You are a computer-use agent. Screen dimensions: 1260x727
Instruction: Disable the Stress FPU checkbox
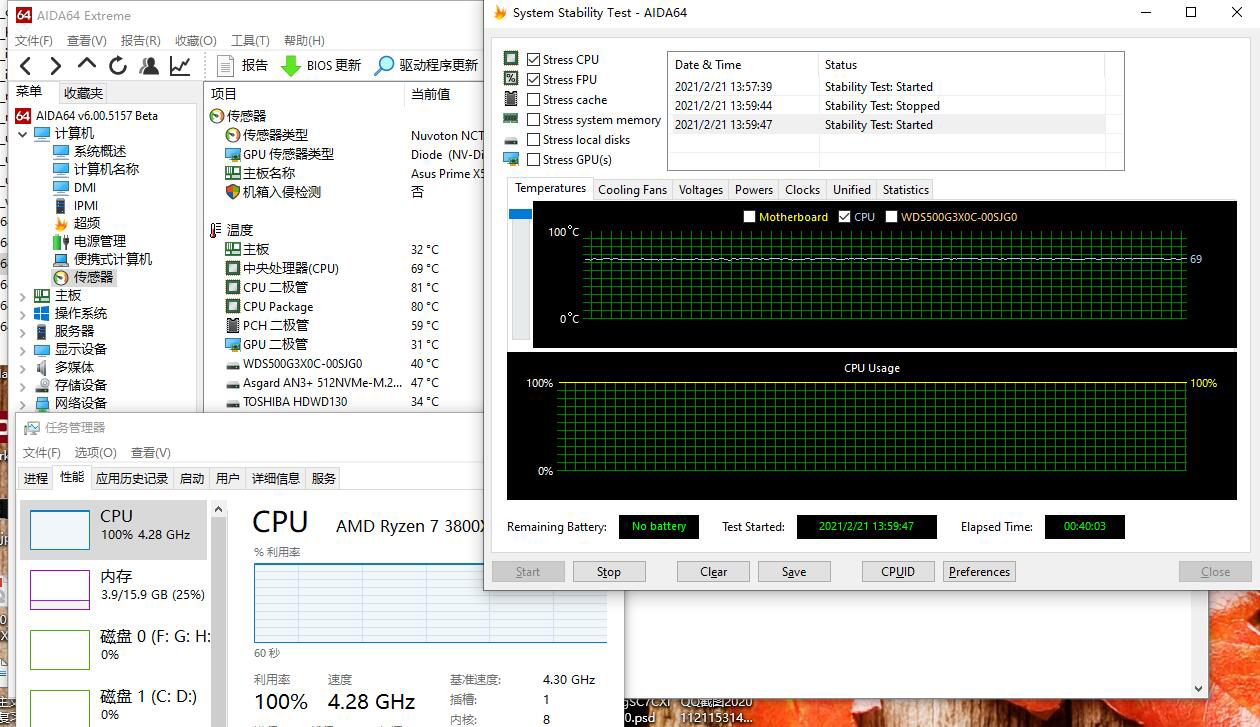tap(534, 79)
